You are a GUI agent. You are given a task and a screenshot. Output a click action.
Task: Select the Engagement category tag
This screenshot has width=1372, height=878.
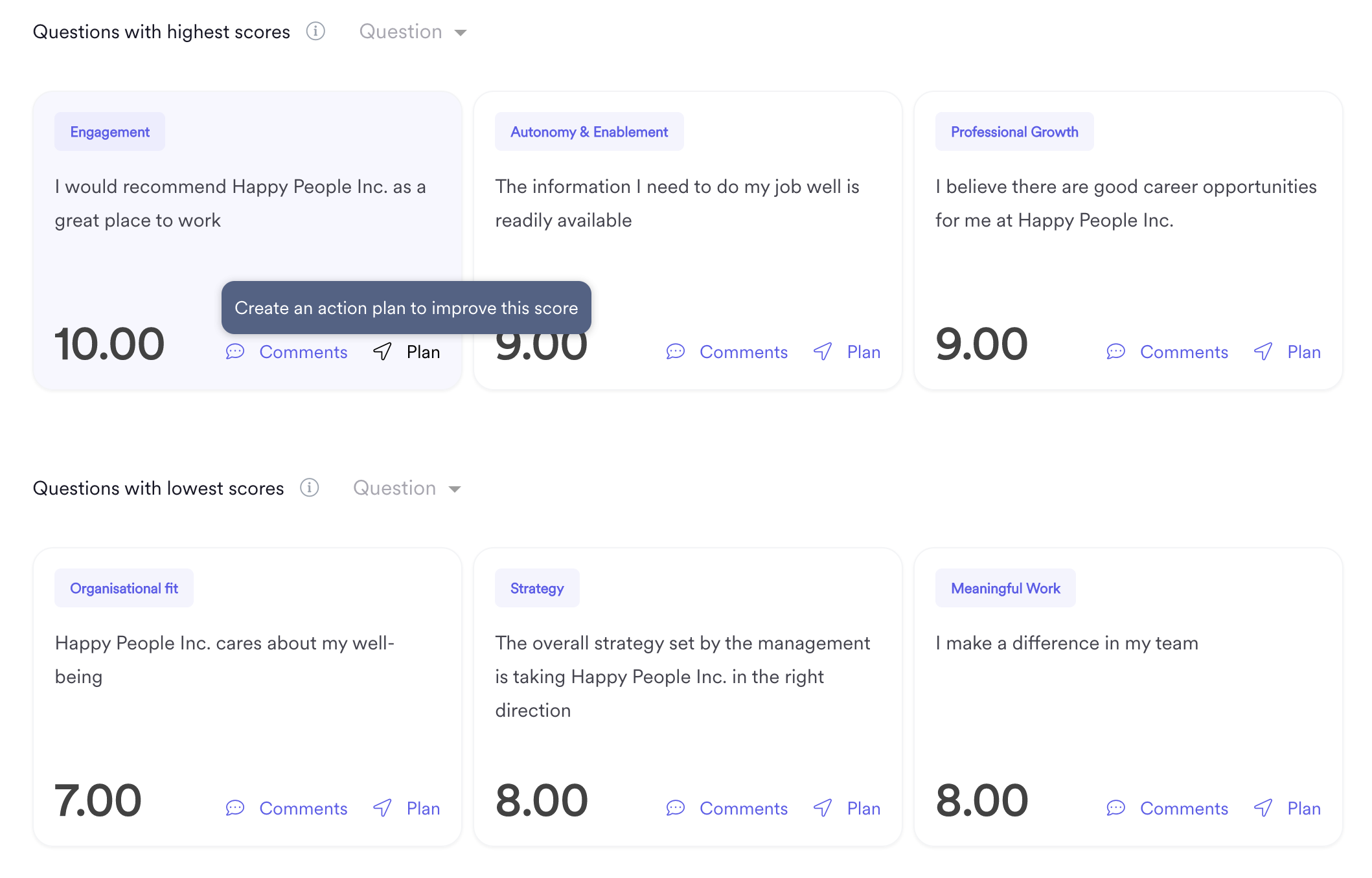pos(110,131)
